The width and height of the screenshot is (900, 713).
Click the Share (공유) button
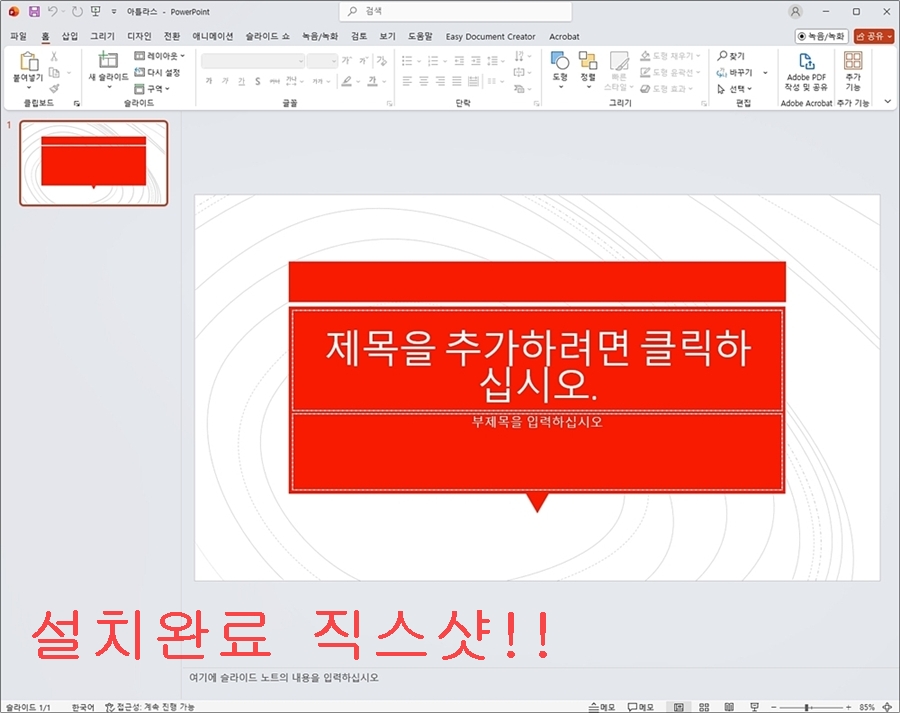pyautogui.click(x=874, y=36)
